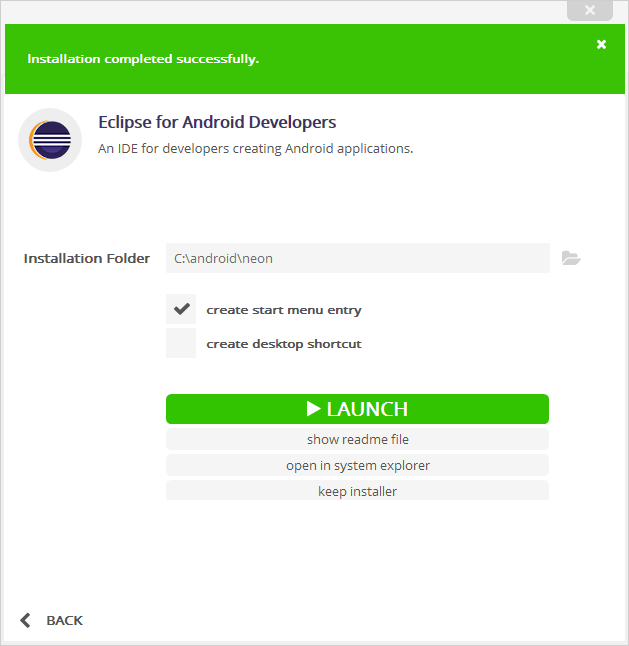
Task: Click the Eclipse for Android Developers title
Action: 217,122
